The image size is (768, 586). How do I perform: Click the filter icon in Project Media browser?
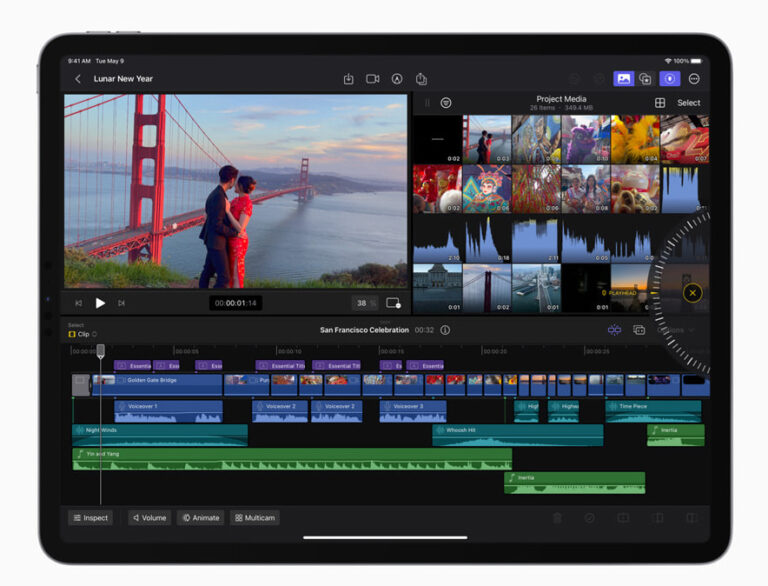coord(446,103)
